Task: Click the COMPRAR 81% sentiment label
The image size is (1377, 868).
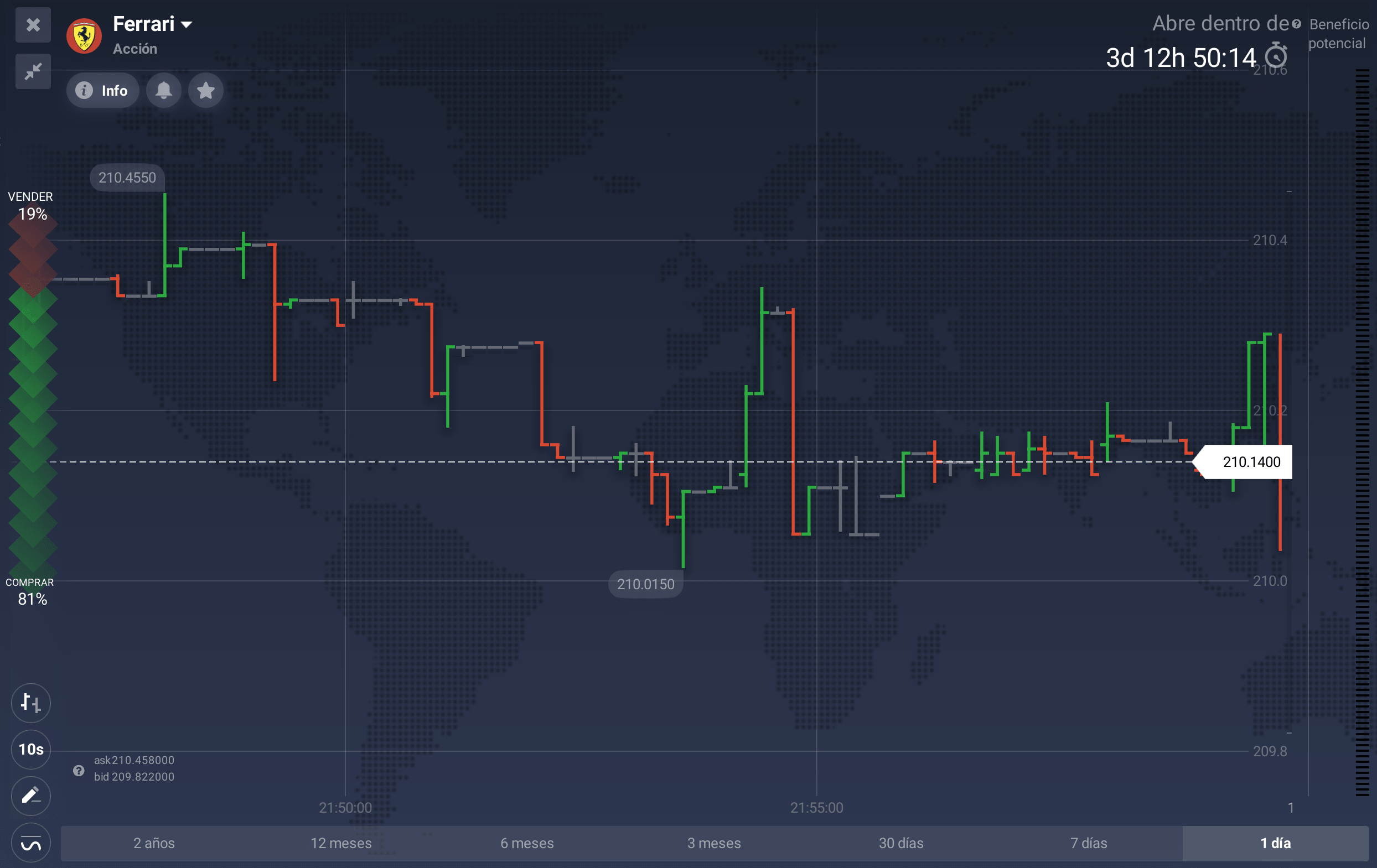Action: tap(30, 591)
